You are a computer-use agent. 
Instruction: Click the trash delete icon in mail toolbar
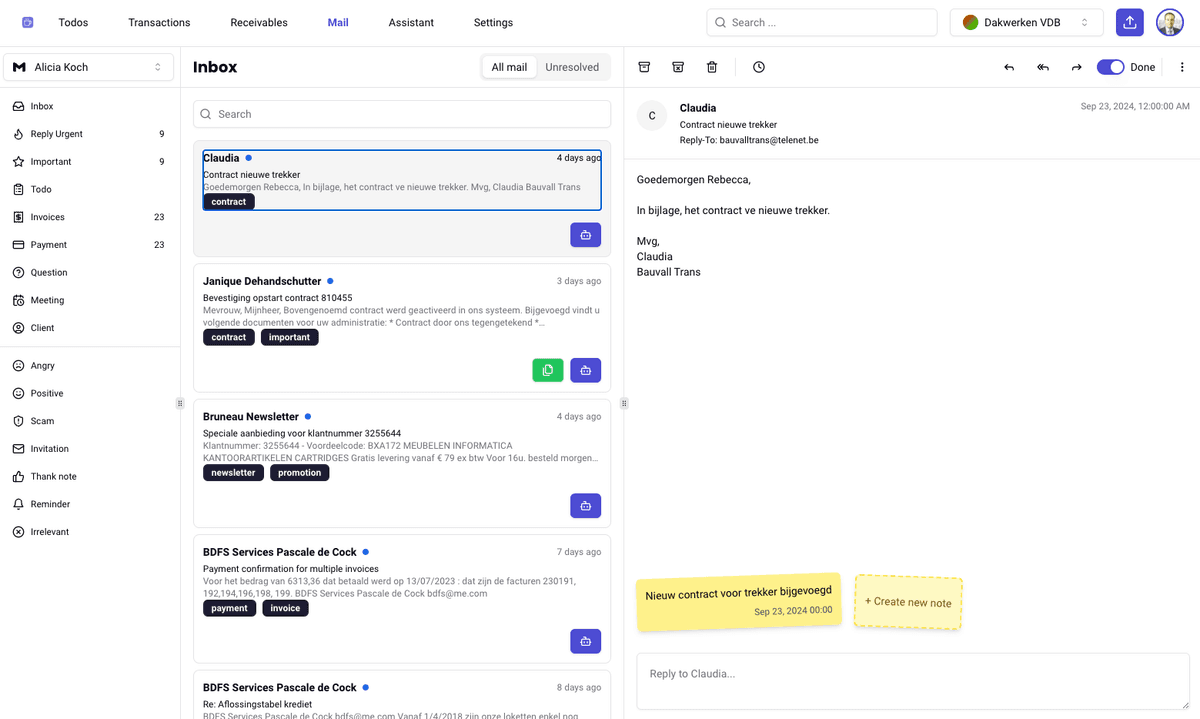(712, 67)
